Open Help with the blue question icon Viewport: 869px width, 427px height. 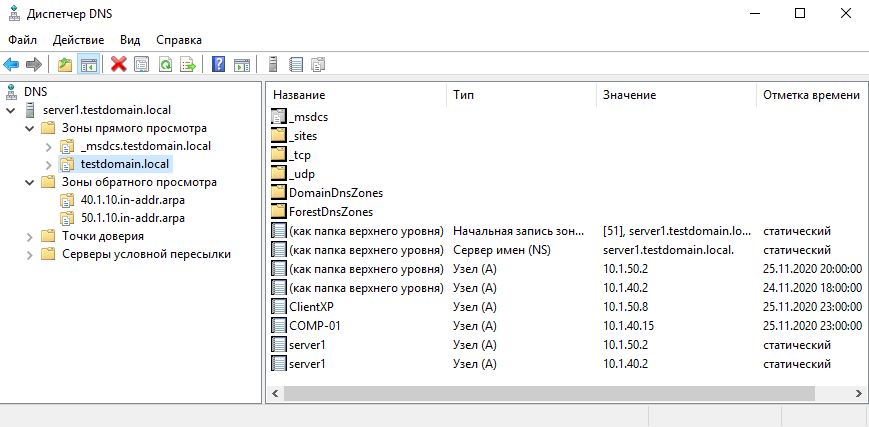point(218,65)
